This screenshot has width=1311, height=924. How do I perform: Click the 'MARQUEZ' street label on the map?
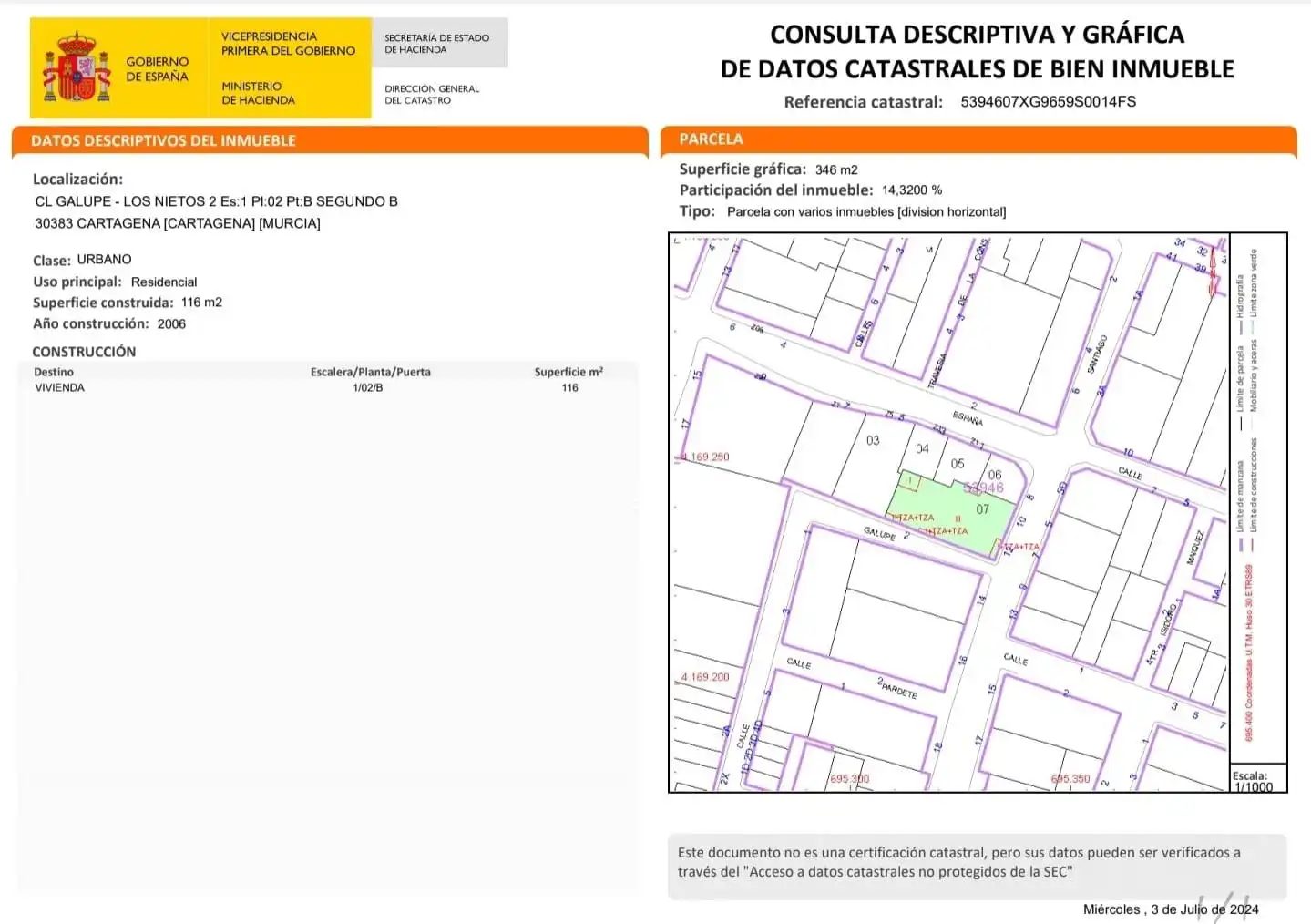point(1195,548)
